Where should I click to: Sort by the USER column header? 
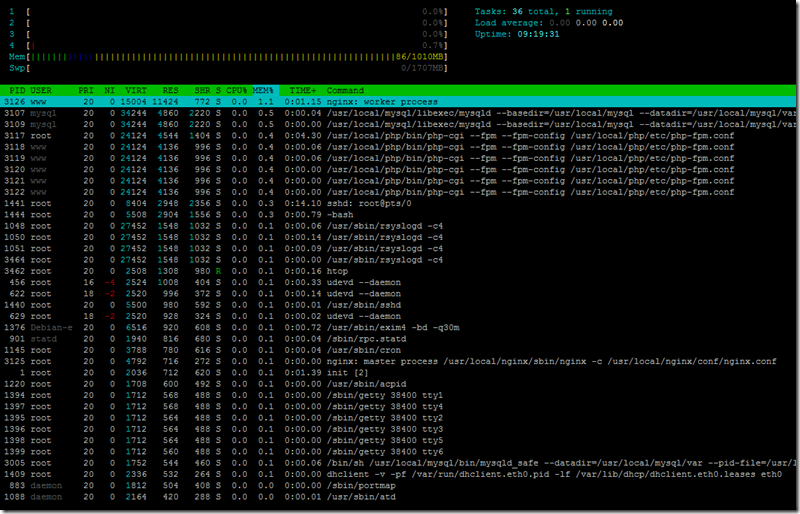[x=41, y=90]
